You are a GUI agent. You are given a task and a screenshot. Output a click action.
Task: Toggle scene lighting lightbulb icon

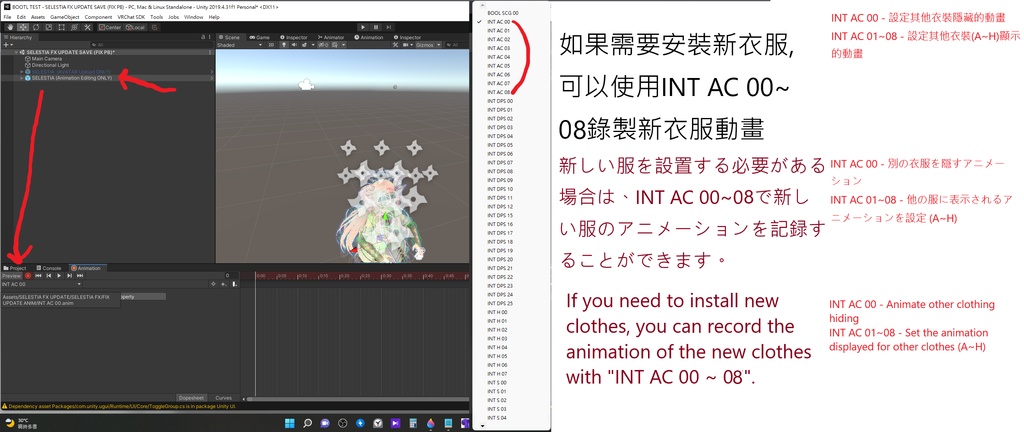284,45
